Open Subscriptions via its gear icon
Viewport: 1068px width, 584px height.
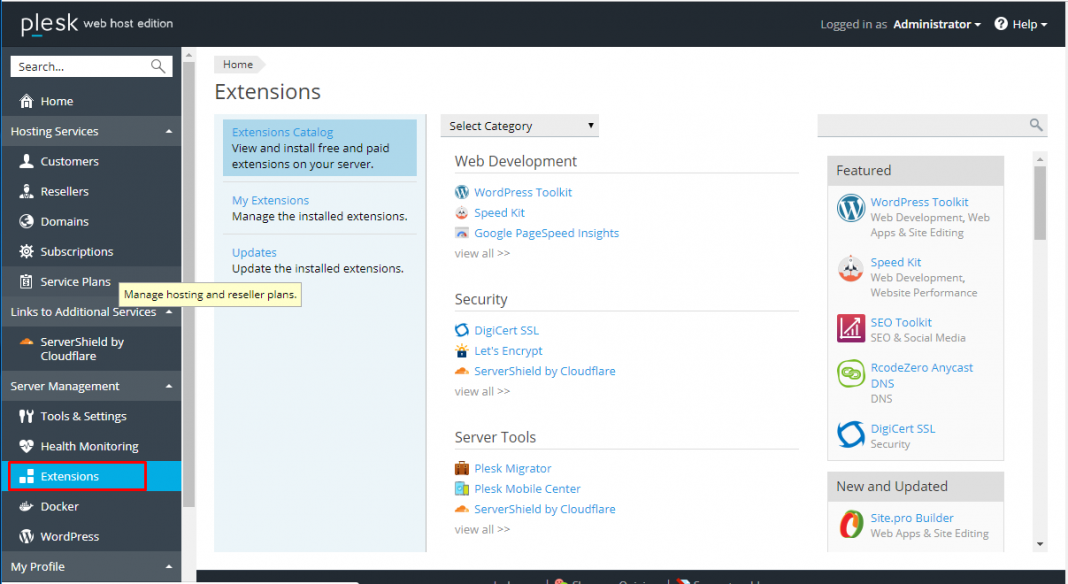point(25,251)
